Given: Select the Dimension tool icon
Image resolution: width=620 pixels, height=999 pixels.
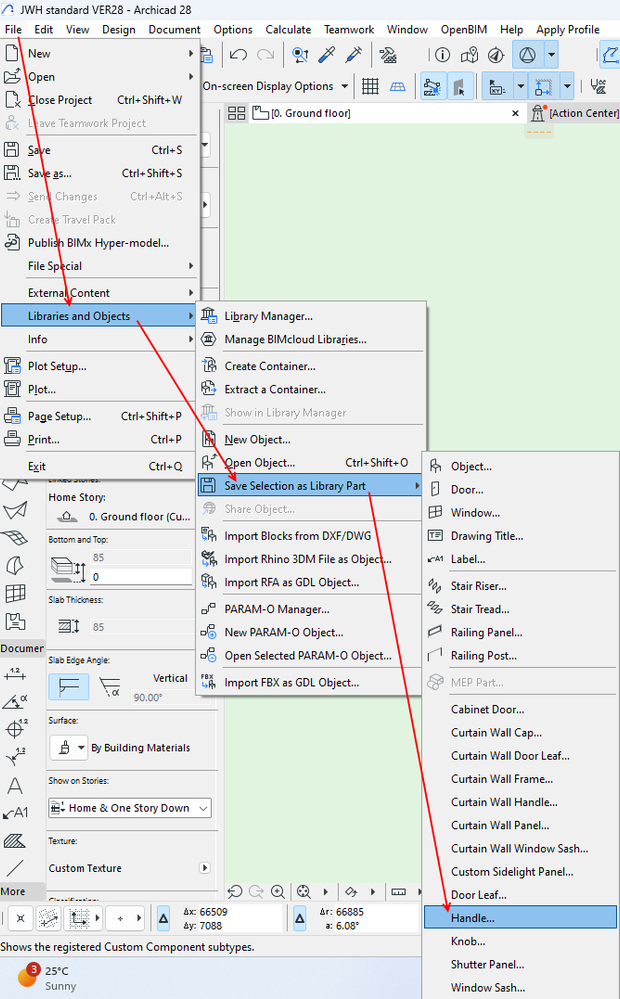Looking at the screenshot, I should point(15,674).
